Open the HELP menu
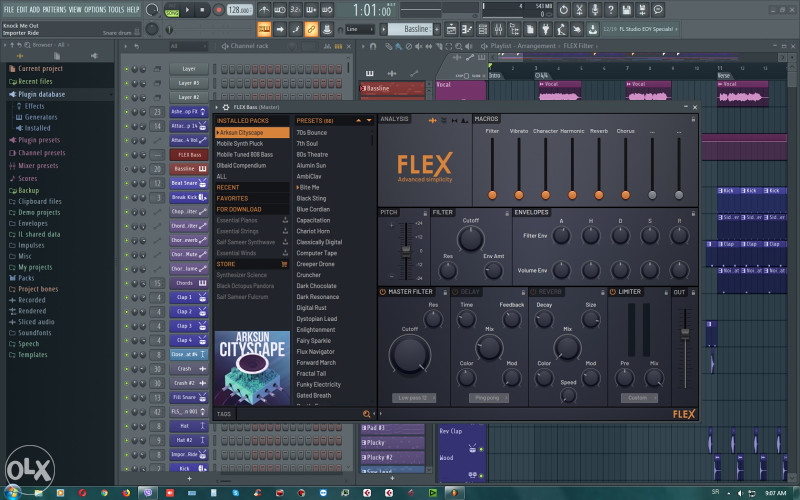Image resolution: width=800 pixels, height=500 pixels. coord(133,9)
